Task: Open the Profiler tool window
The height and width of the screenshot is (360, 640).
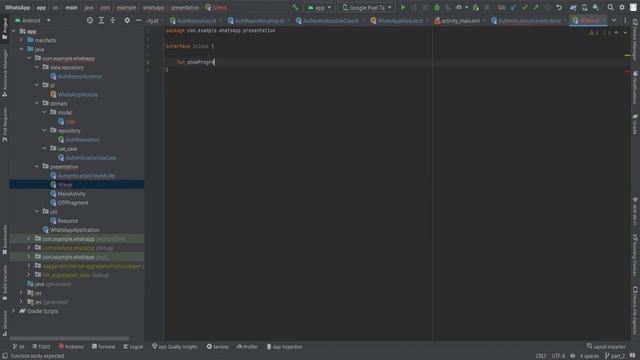Action: 247,347
